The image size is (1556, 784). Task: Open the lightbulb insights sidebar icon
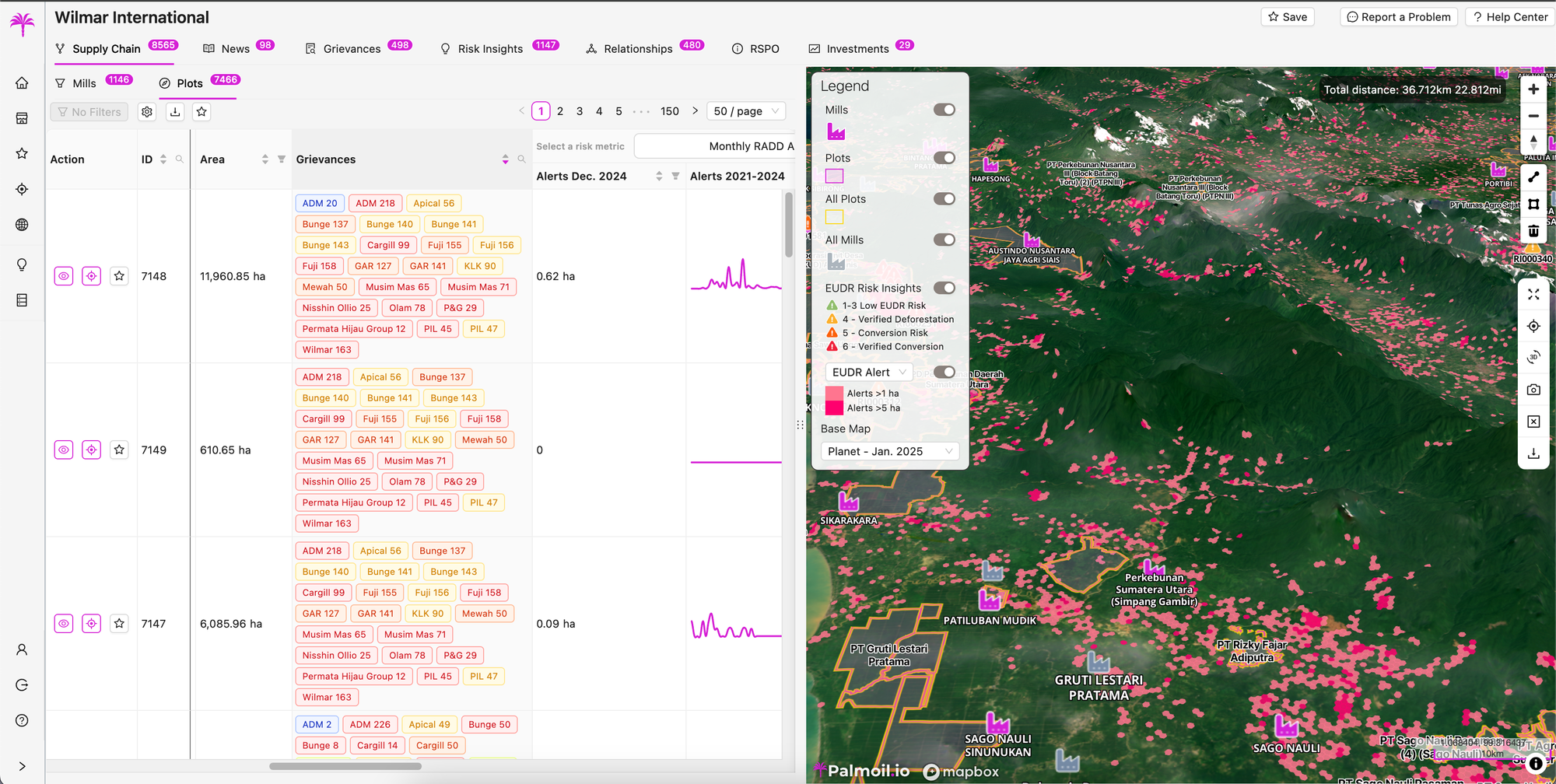coord(22,264)
